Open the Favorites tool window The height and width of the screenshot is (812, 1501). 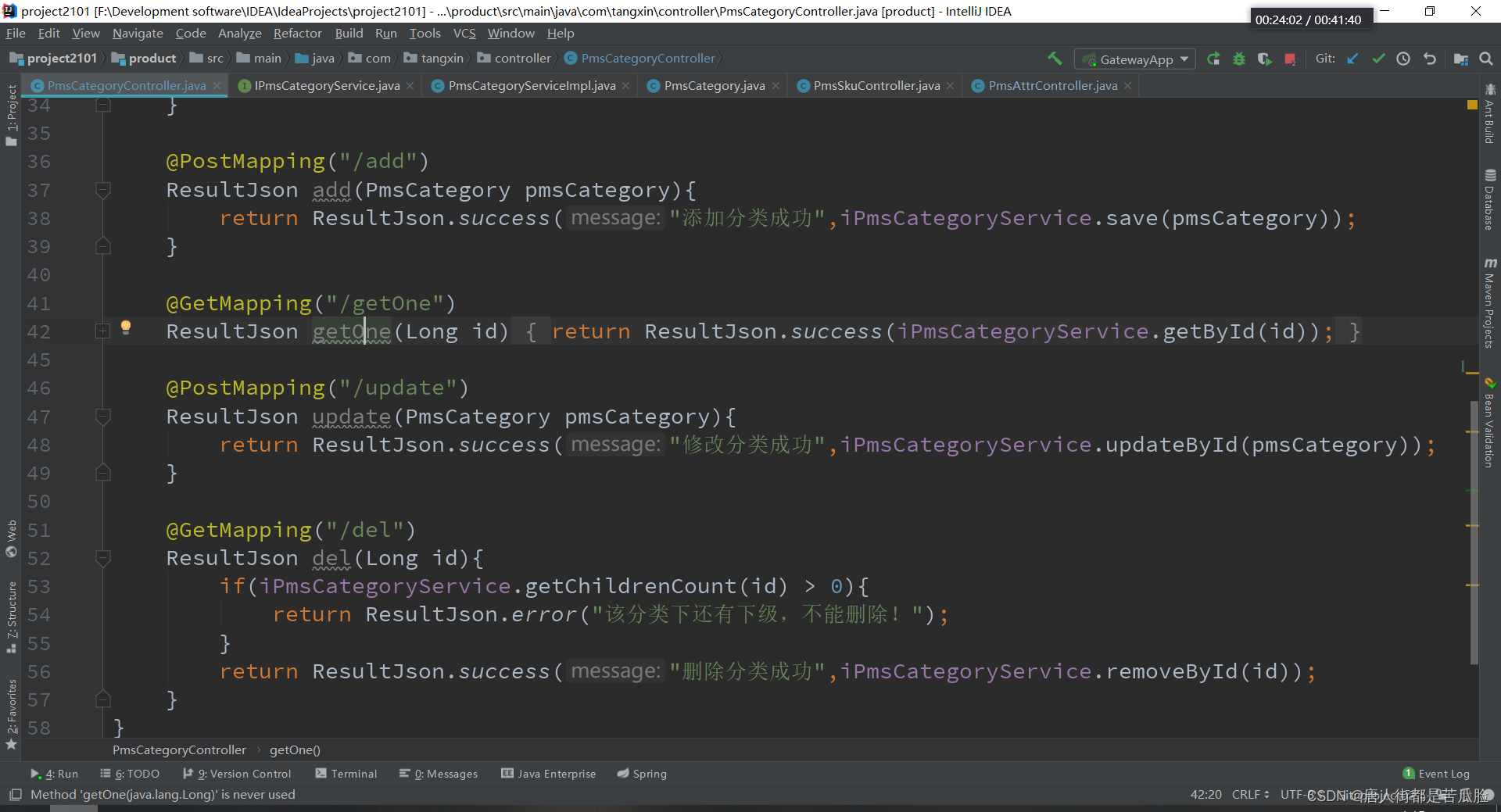(11, 714)
